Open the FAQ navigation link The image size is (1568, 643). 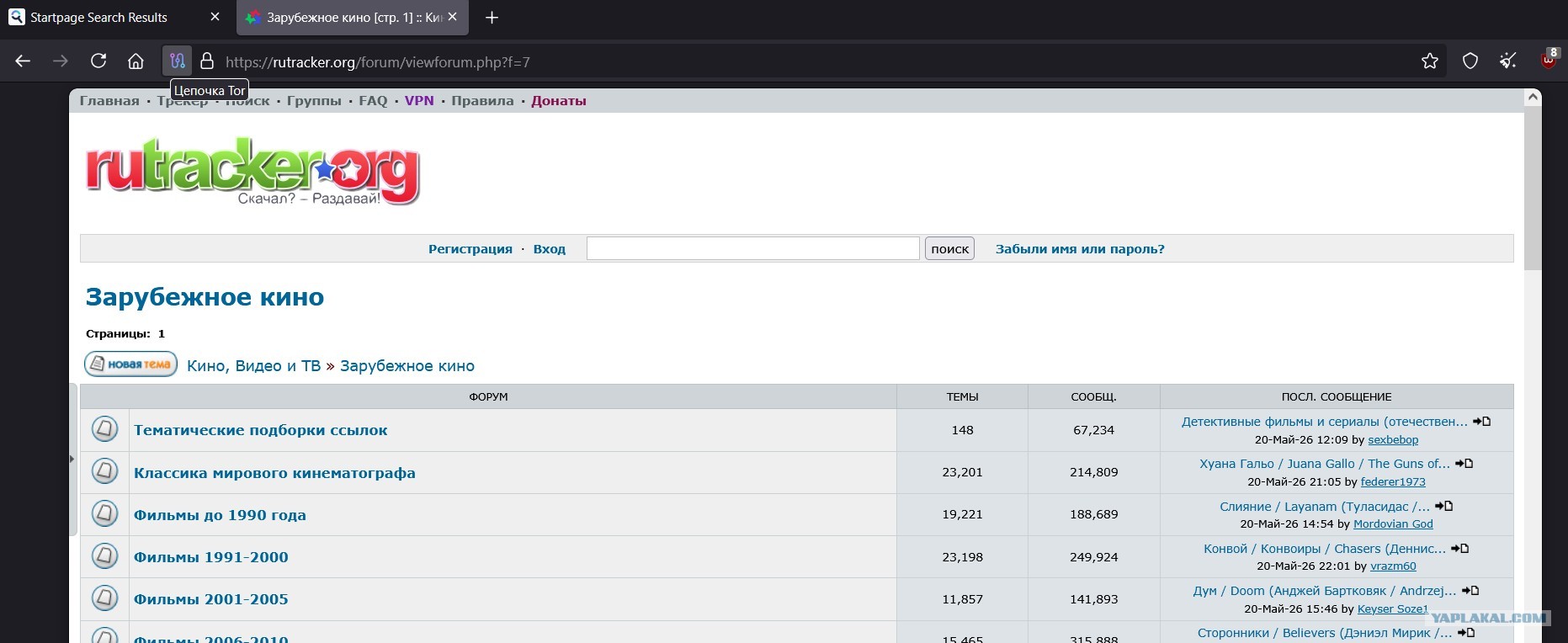[x=373, y=101]
